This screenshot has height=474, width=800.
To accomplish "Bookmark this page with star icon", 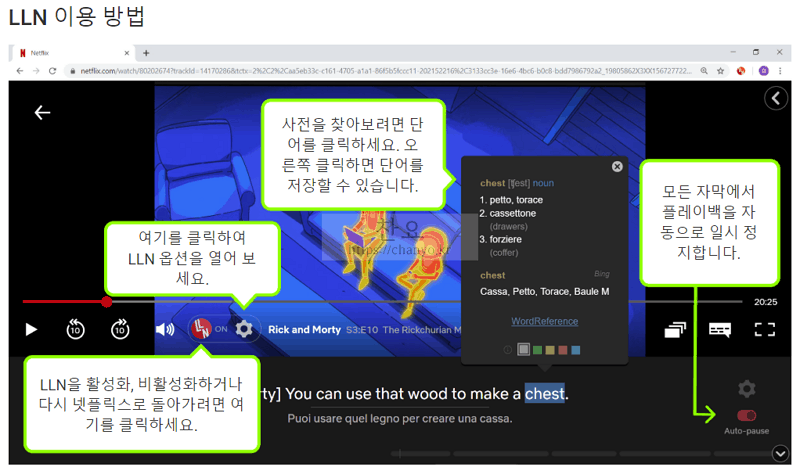I will (720, 71).
